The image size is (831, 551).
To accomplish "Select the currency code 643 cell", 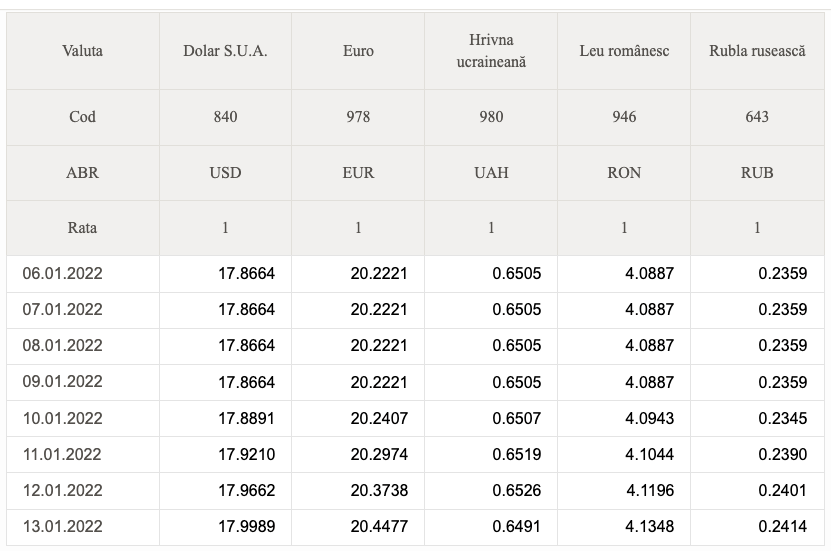I will (x=757, y=117).
